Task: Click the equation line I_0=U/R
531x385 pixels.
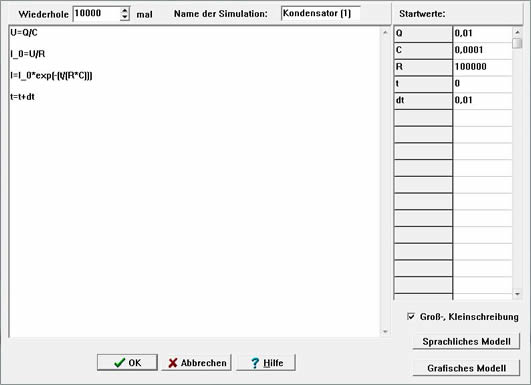Action: (28, 54)
